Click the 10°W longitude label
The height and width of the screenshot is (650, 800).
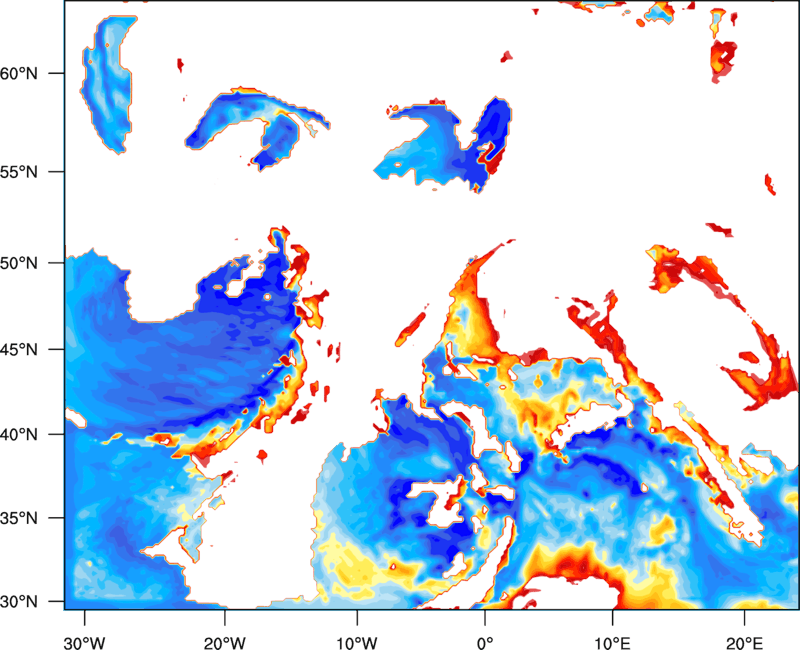pyautogui.click(x=357, y=642)
